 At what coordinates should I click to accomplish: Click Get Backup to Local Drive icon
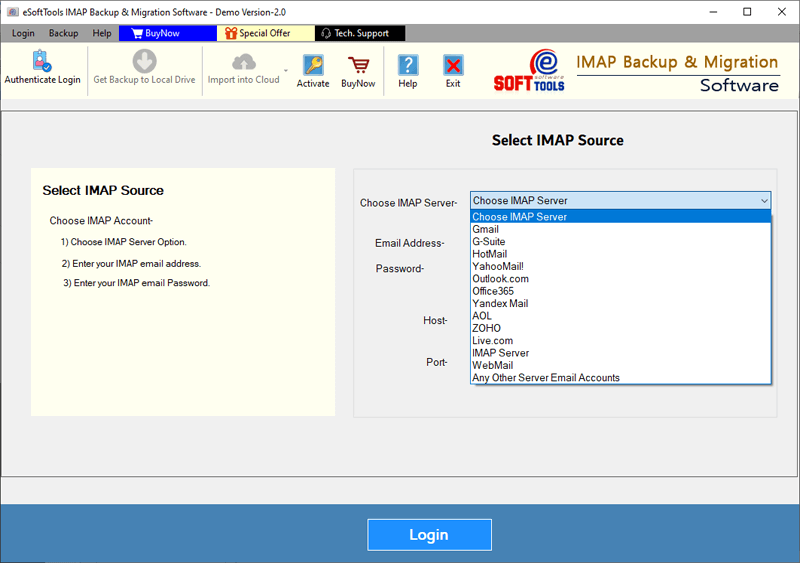144,68
